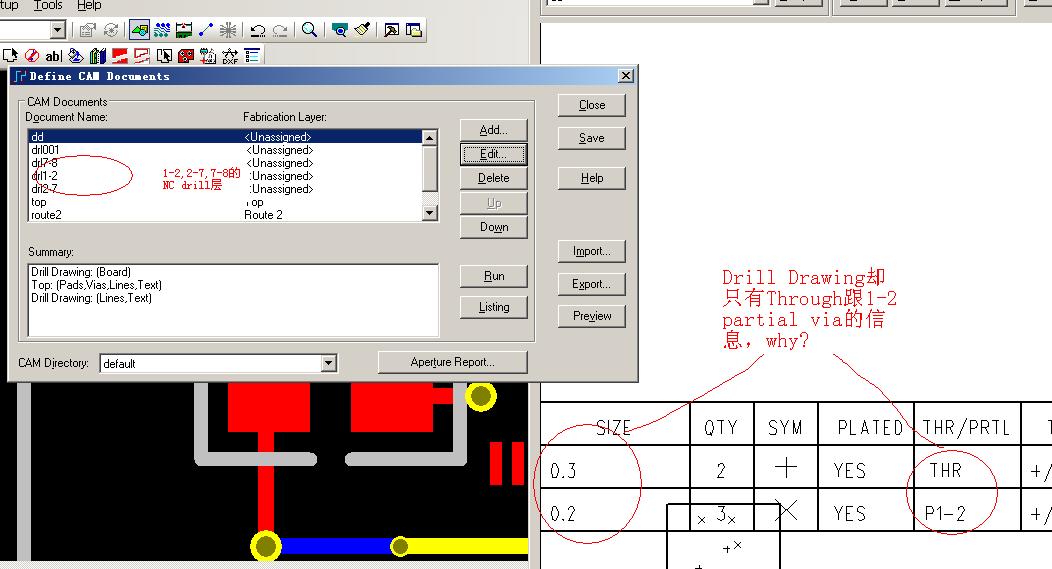Open the Project Explorer window icon
This screenshot has height=569, width=1052.
click(414, 30)
